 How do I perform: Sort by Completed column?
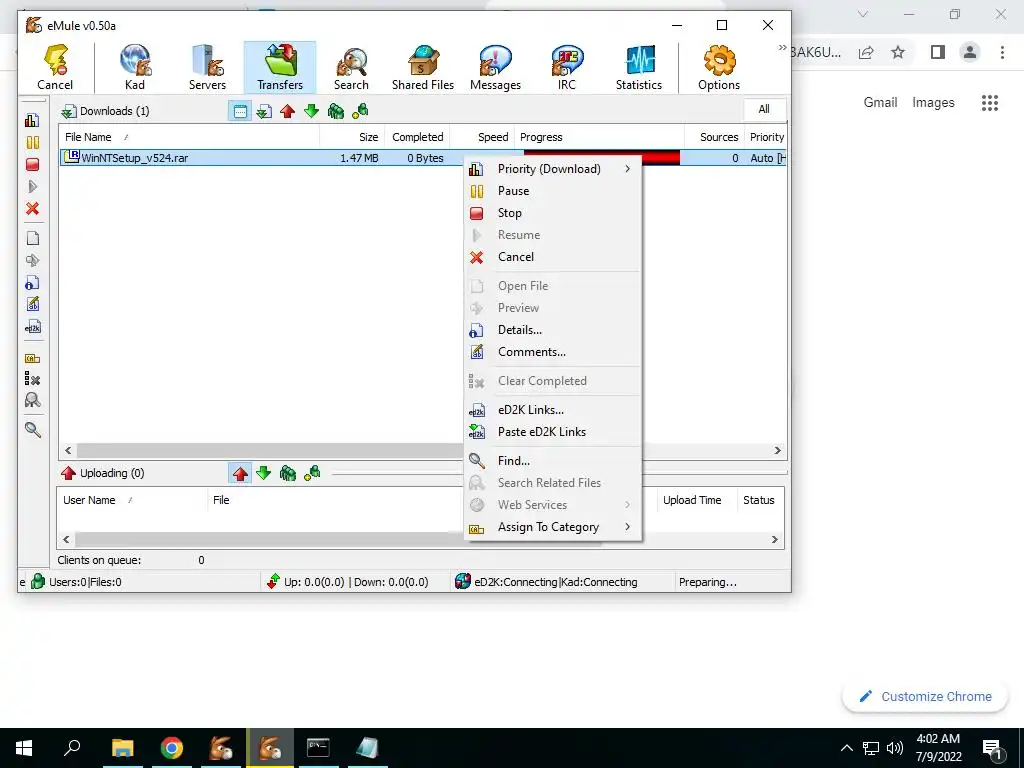click(x=417, y=137)
